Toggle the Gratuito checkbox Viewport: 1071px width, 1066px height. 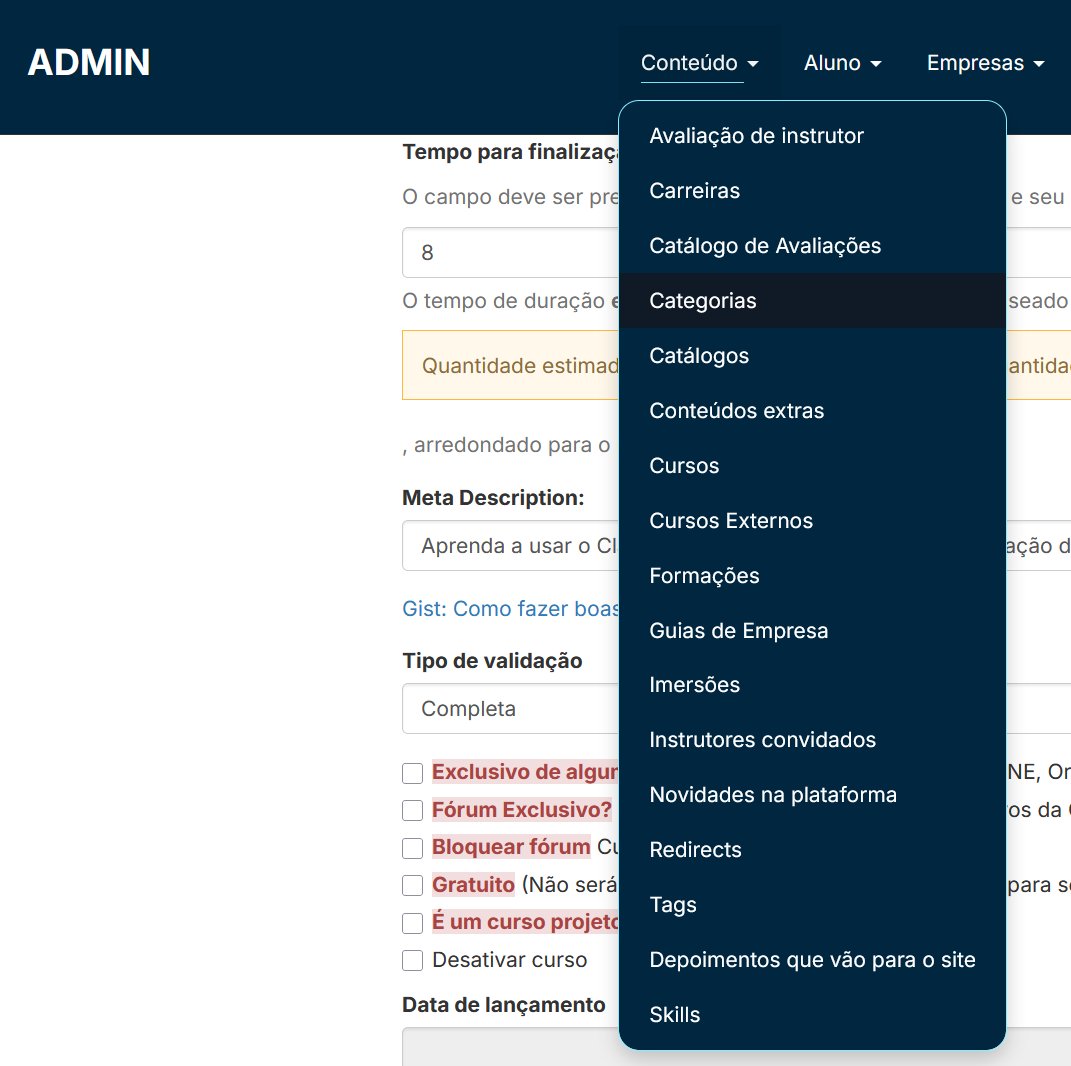(x=413, y=886)
